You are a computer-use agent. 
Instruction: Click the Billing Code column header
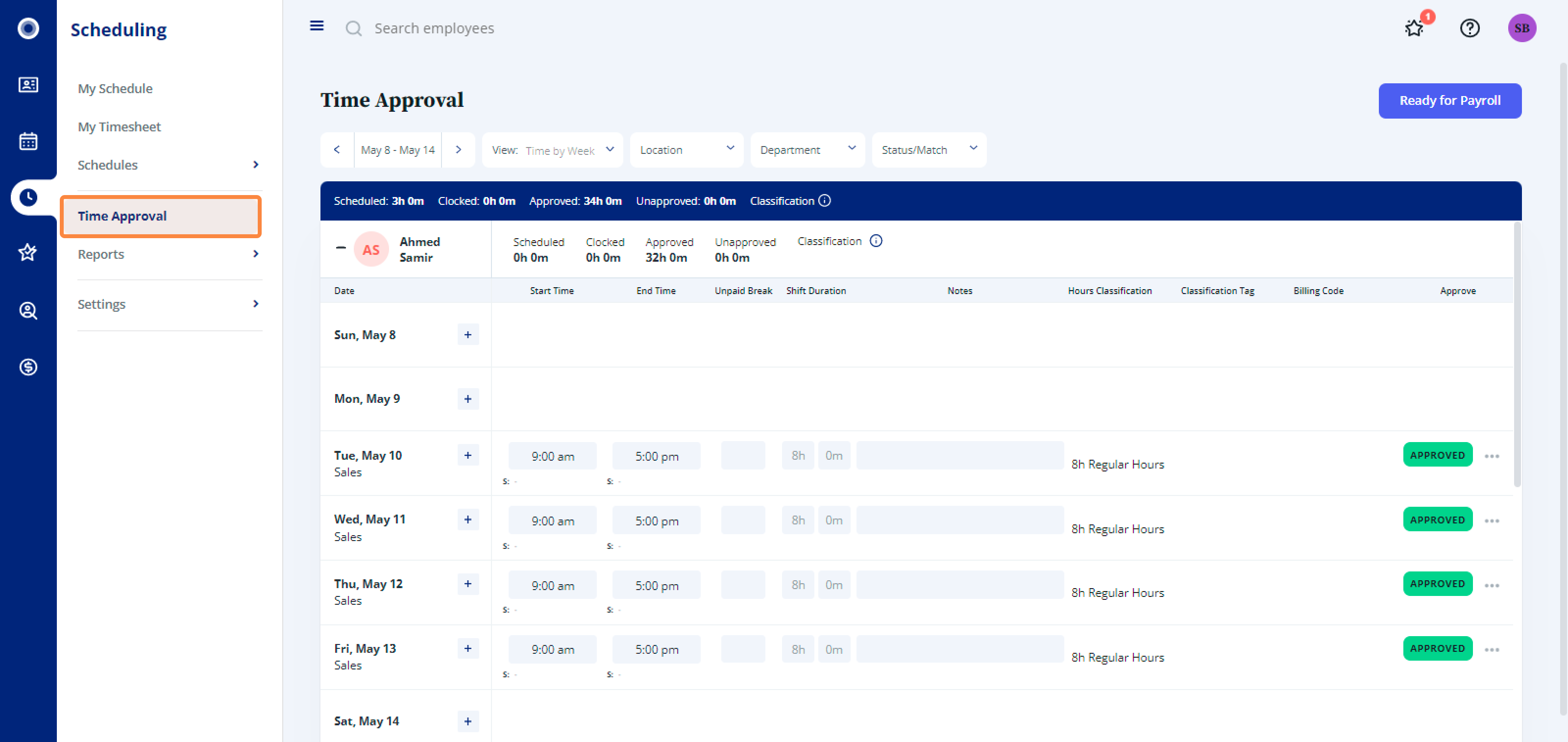(x=1319, y=291)
